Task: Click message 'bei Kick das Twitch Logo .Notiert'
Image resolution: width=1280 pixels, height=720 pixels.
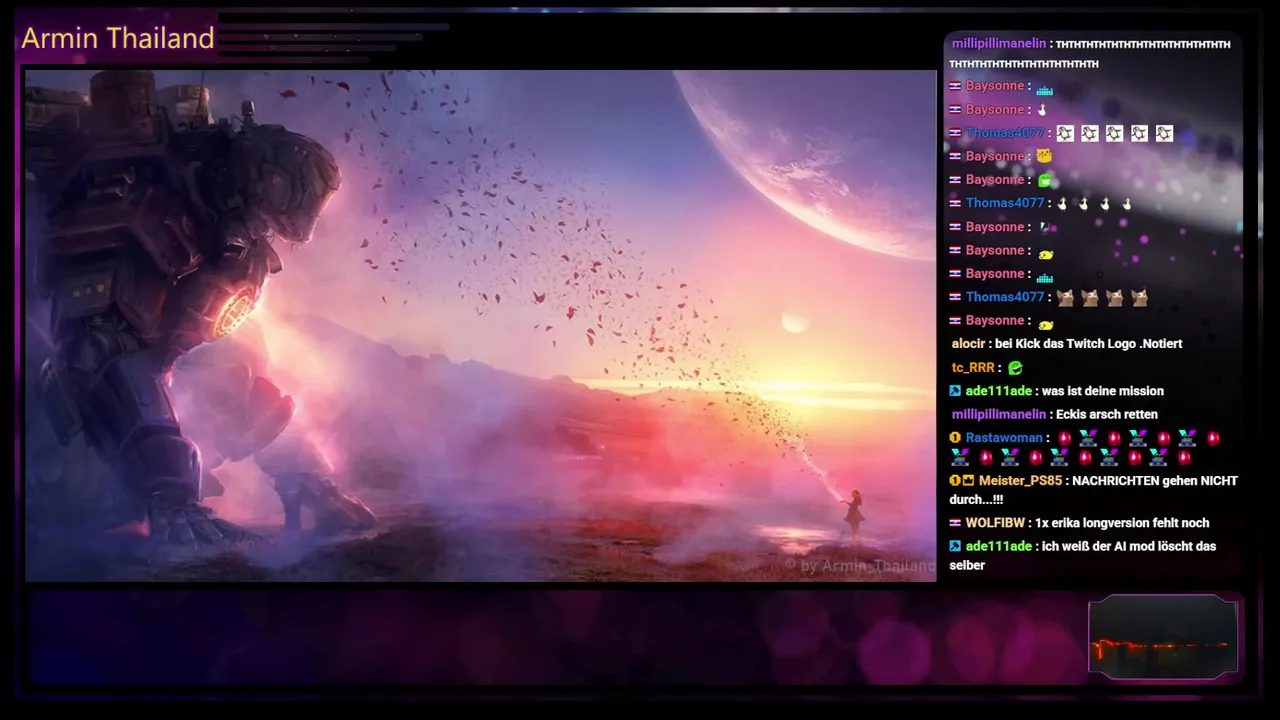Action: 1089,344
